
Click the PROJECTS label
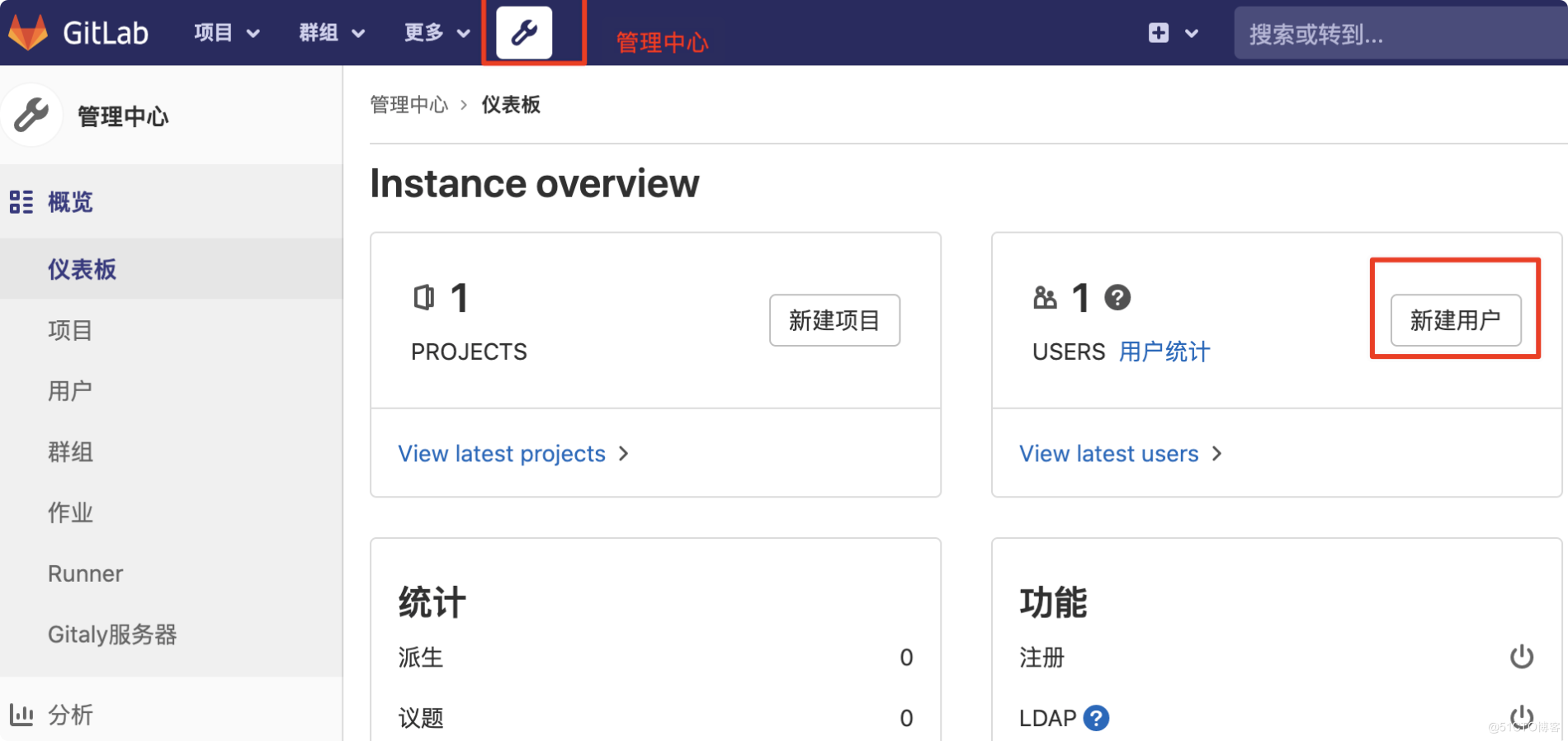(x=469, y=352)
